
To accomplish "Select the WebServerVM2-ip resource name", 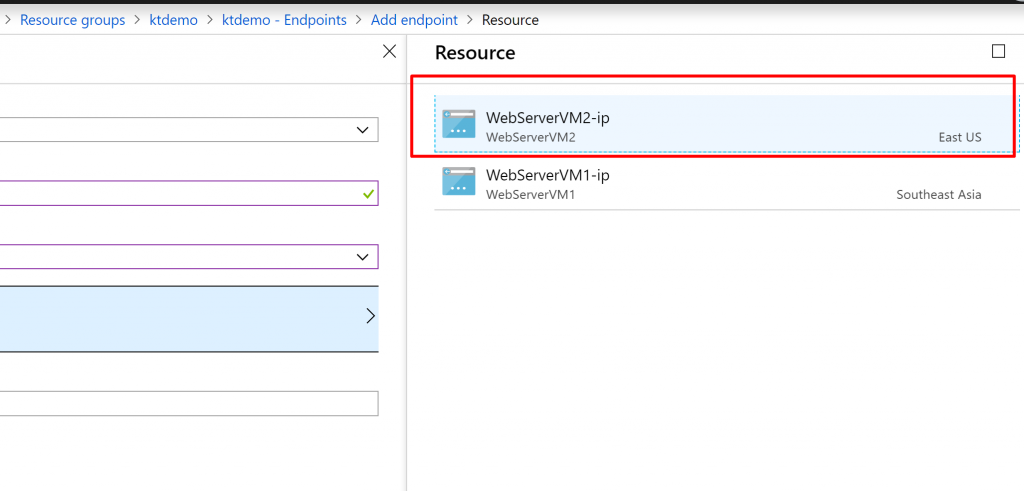I will point(548,118).
